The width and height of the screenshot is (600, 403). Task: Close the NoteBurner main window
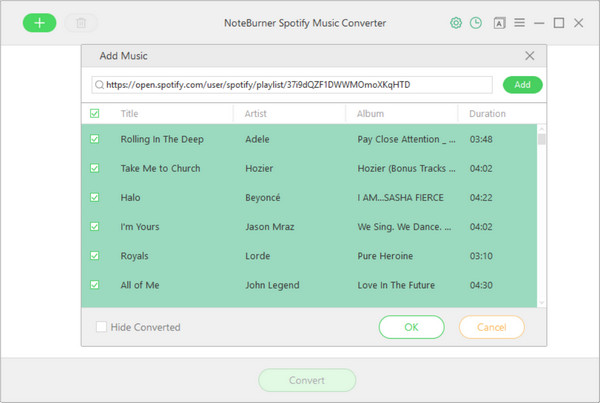[x=579, y=23]
